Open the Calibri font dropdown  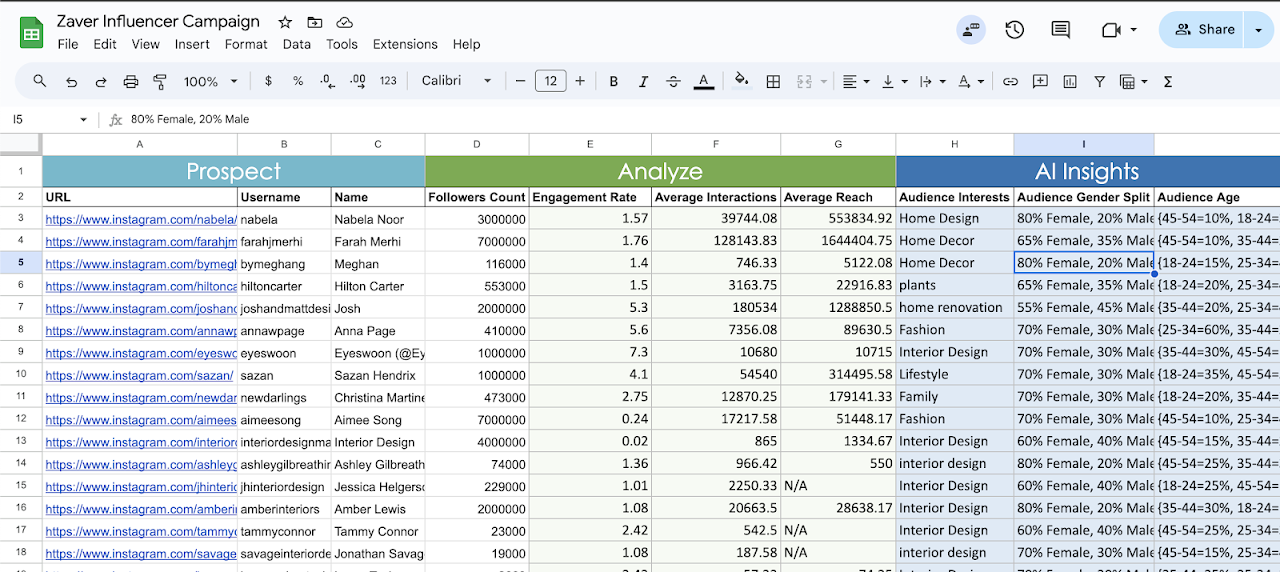click(x=456, y=81)
